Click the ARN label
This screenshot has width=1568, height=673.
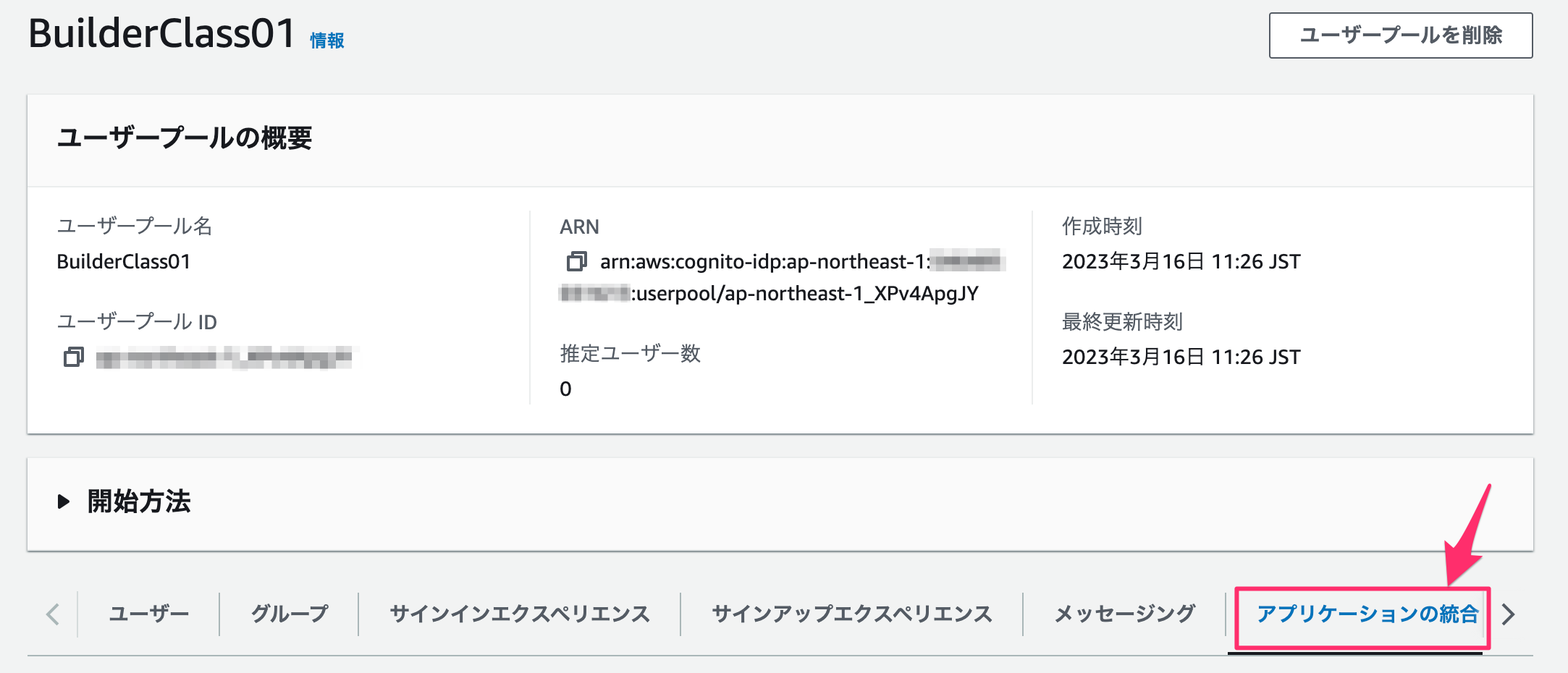[x=579, y=227]
